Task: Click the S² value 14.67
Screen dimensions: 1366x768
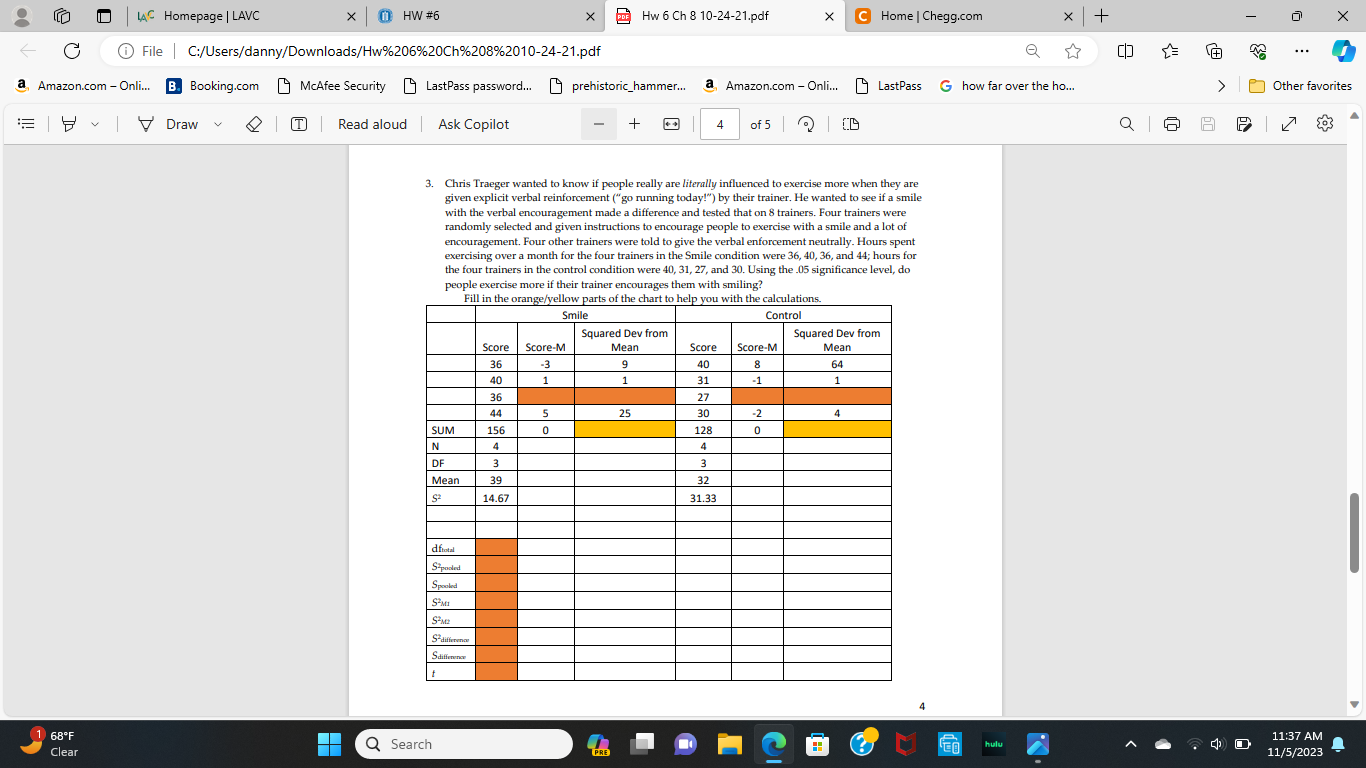Action: 496,497
